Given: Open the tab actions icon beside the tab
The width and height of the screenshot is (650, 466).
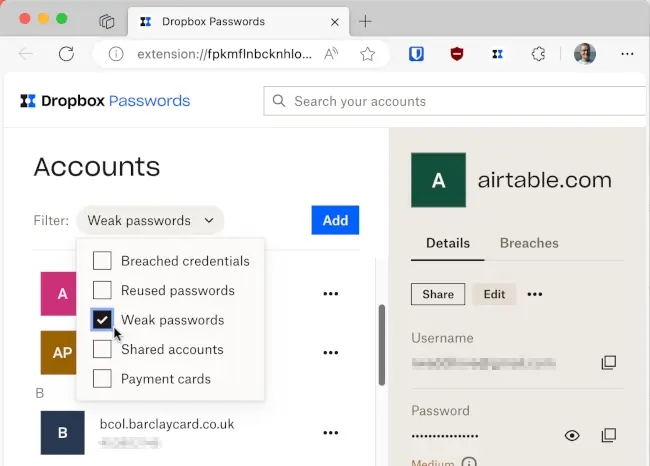Looking at the screenshot, I should (107, 21).
